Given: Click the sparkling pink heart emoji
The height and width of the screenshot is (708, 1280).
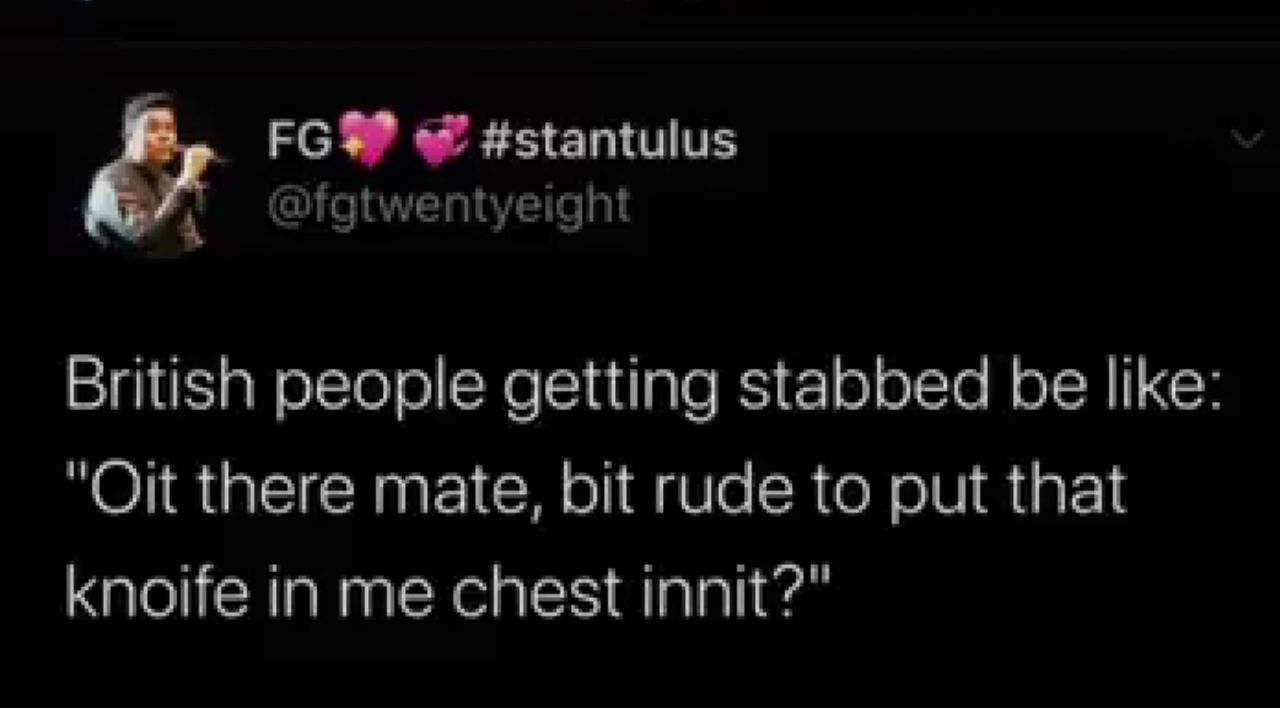Looking at the screenshot, I should tap(368, 141).
